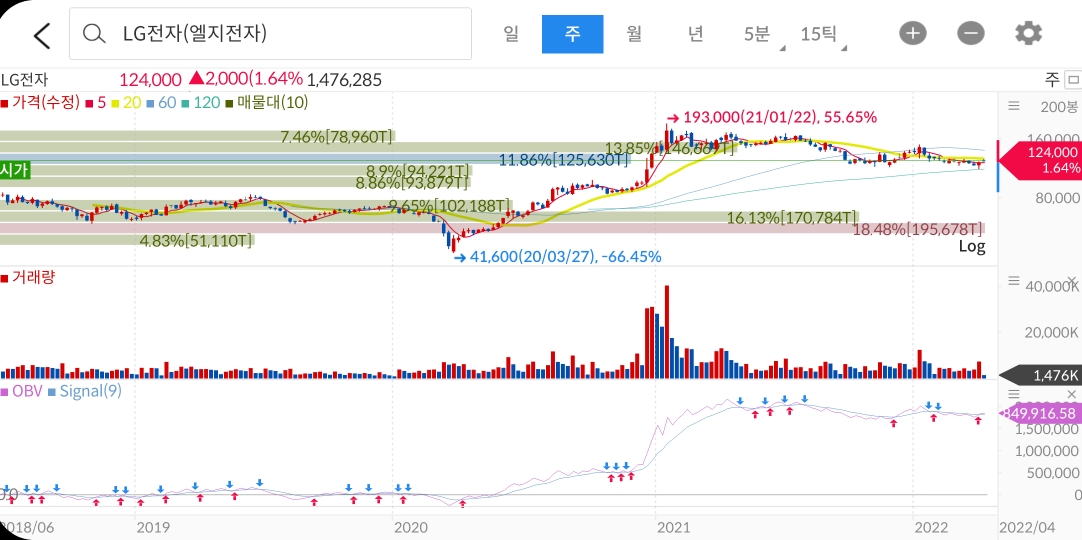Click the 20,000K volume axis label
Screen dimensions: 1082x540
[1052, 332]
